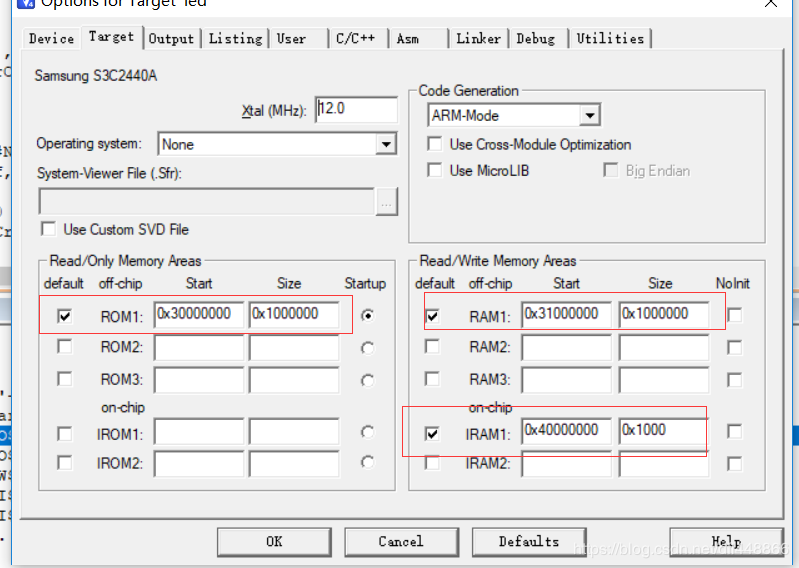Open the Listing tab

tap(235, 39)
